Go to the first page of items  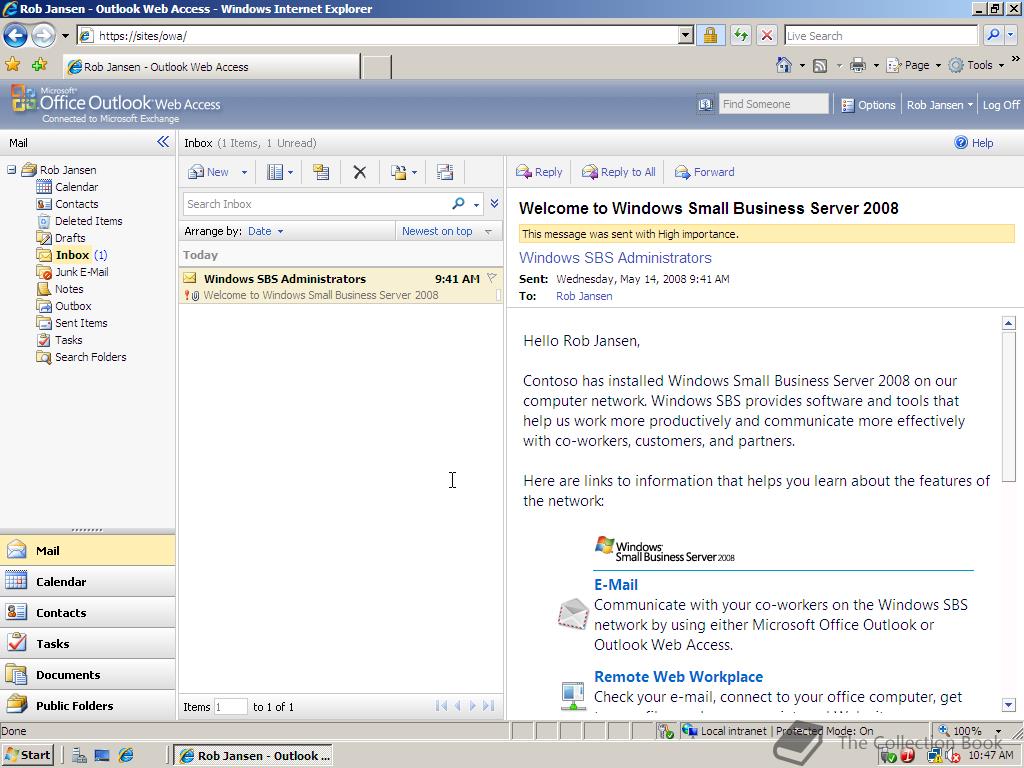coord(441,706)
